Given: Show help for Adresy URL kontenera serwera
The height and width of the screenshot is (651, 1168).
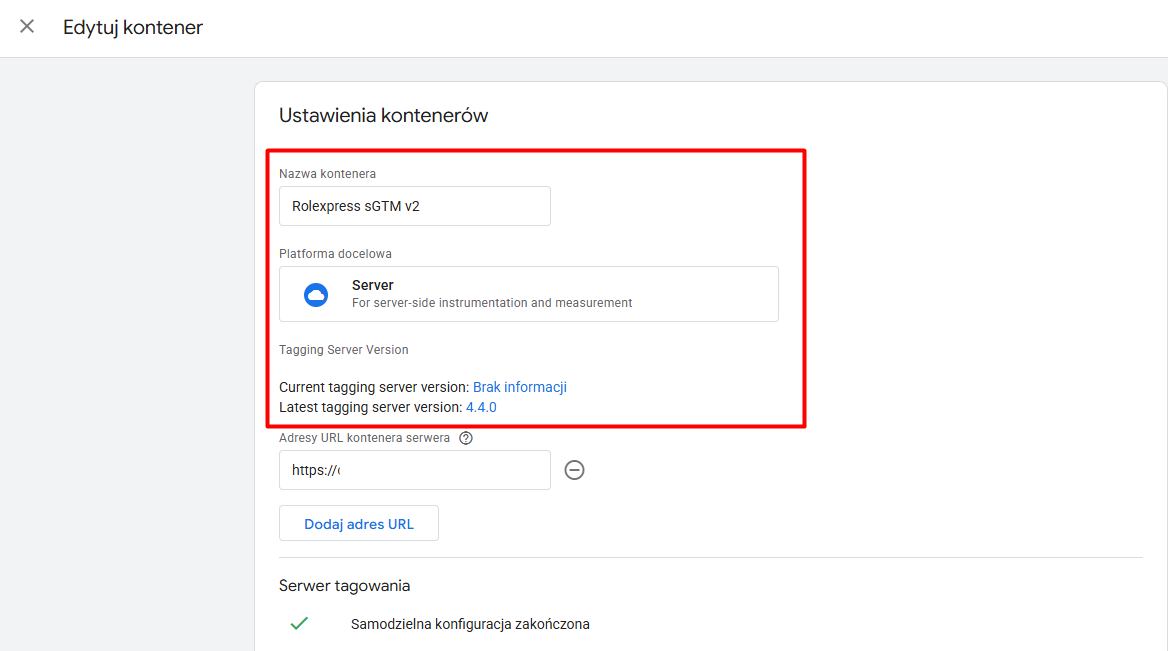Looking at the screenshot, I should click(x=466, y=438).
